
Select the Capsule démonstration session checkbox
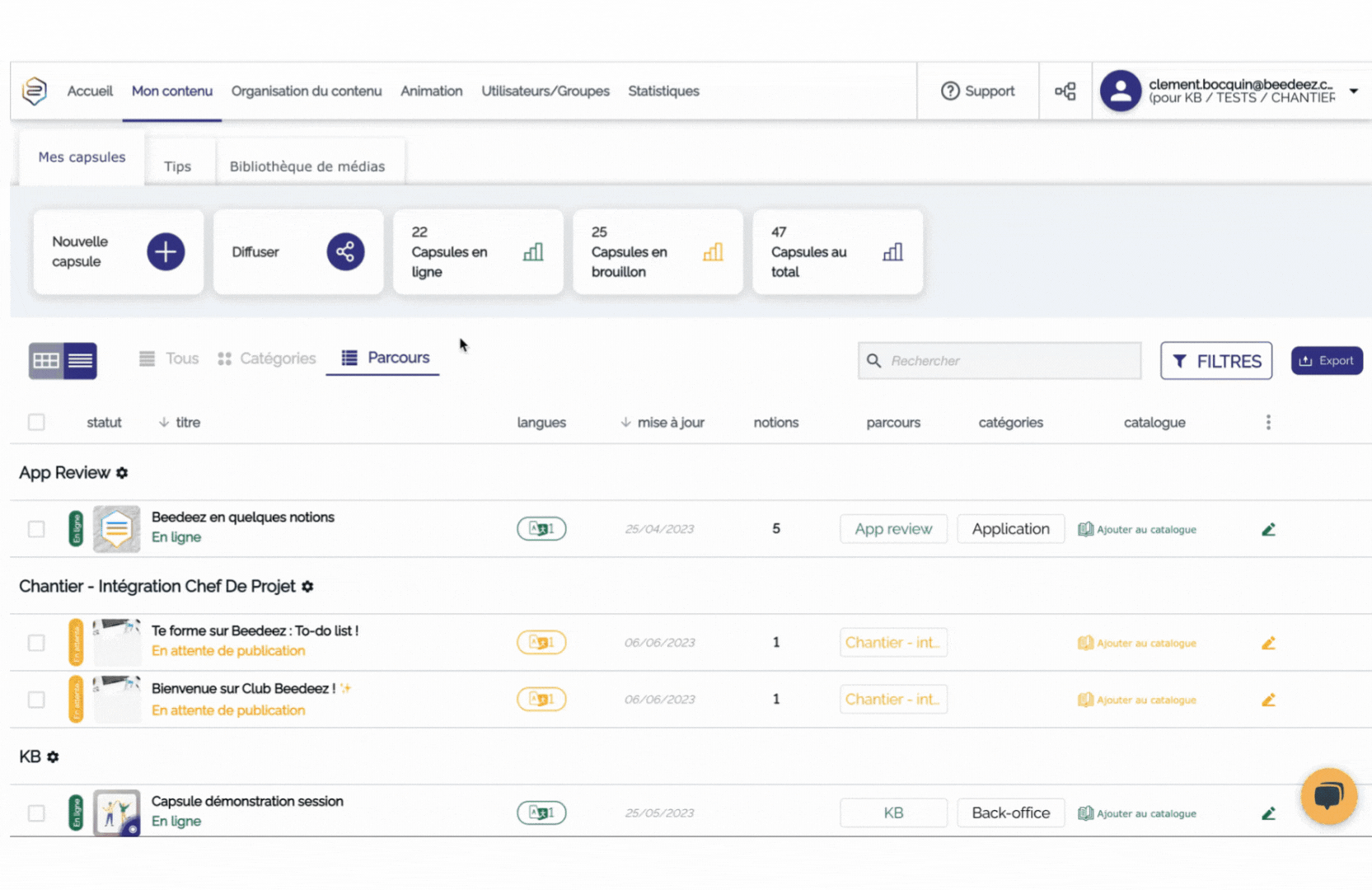pos(36,813)
